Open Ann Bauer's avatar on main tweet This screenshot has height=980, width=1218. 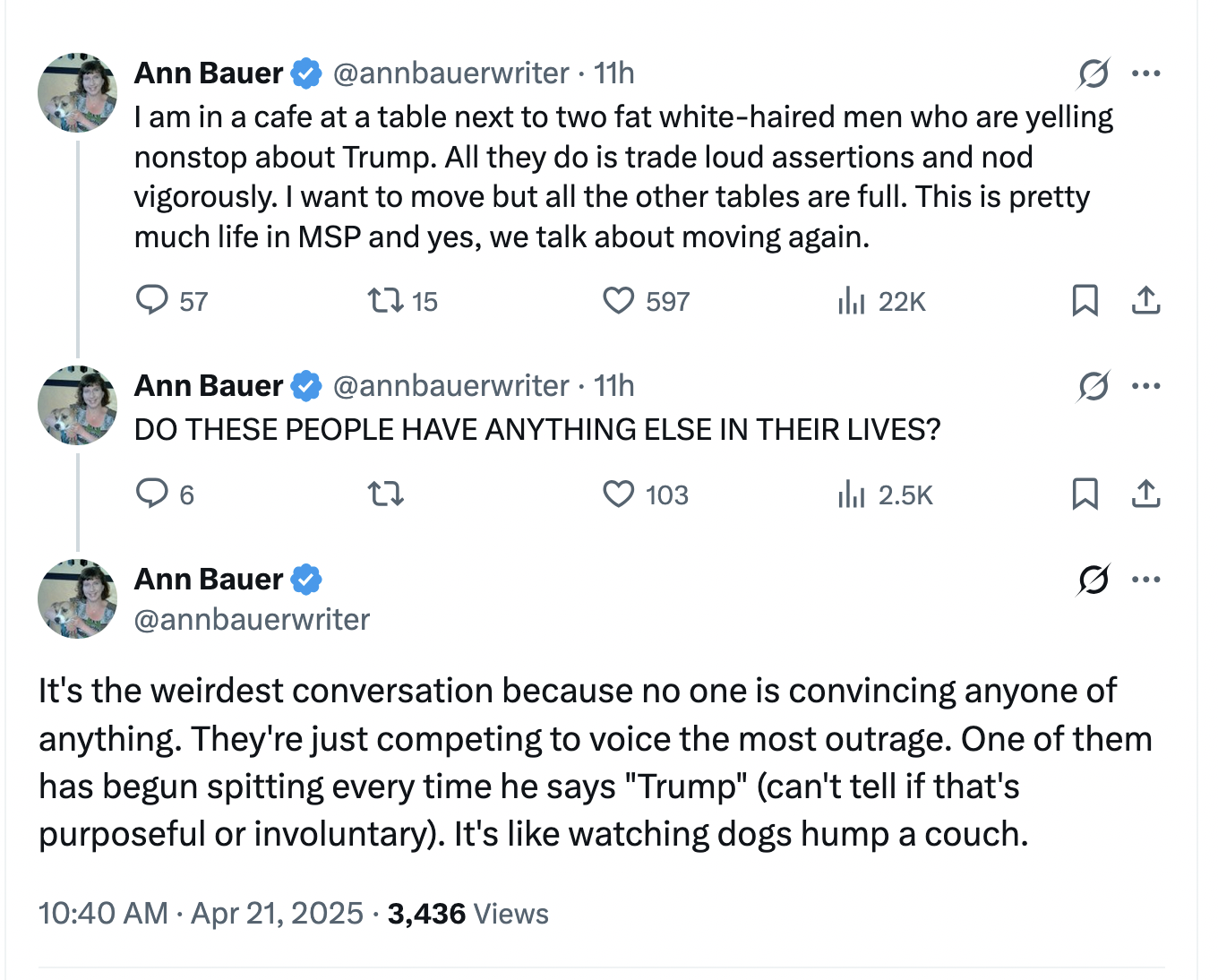77,599
